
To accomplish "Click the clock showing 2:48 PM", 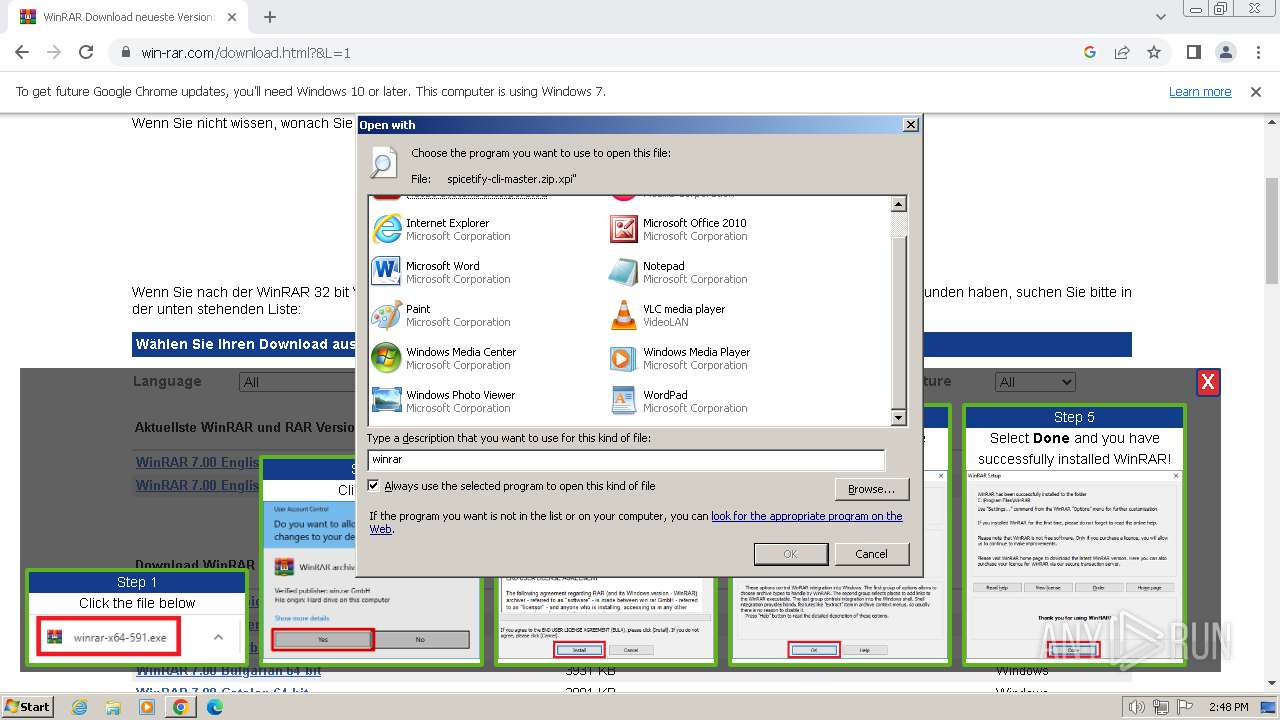I will click(x=1228, y=707).
